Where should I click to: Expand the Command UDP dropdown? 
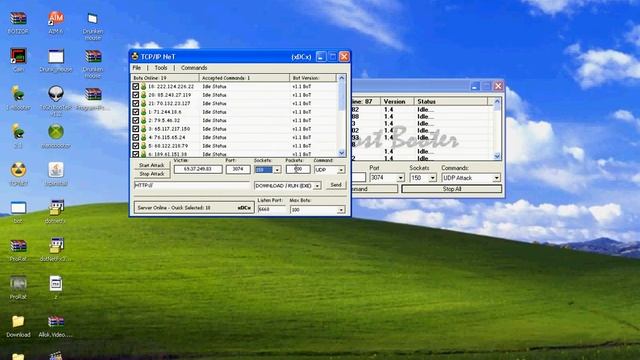[x=341, y=169]
